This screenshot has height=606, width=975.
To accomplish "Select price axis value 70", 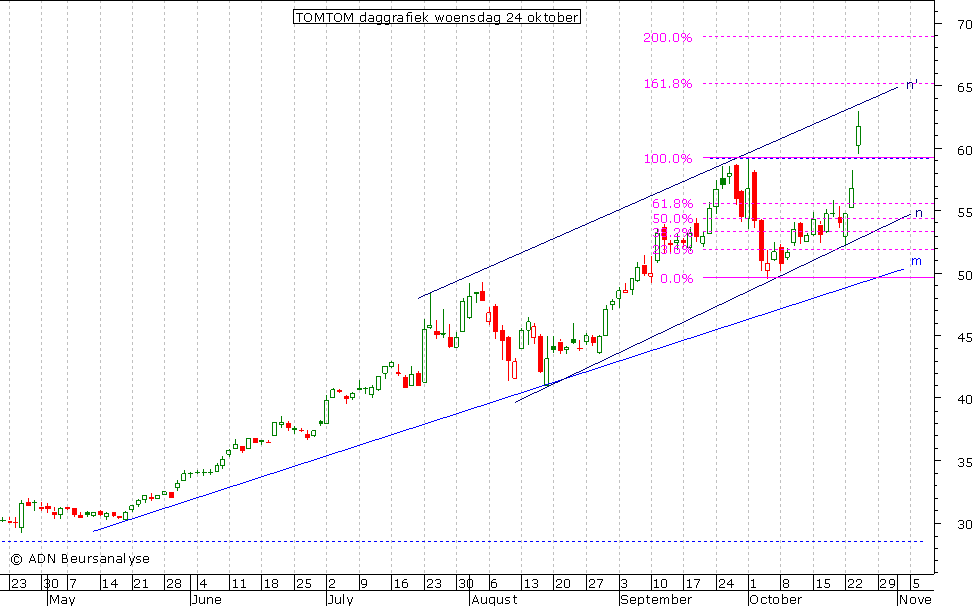I will coord(964,25).
